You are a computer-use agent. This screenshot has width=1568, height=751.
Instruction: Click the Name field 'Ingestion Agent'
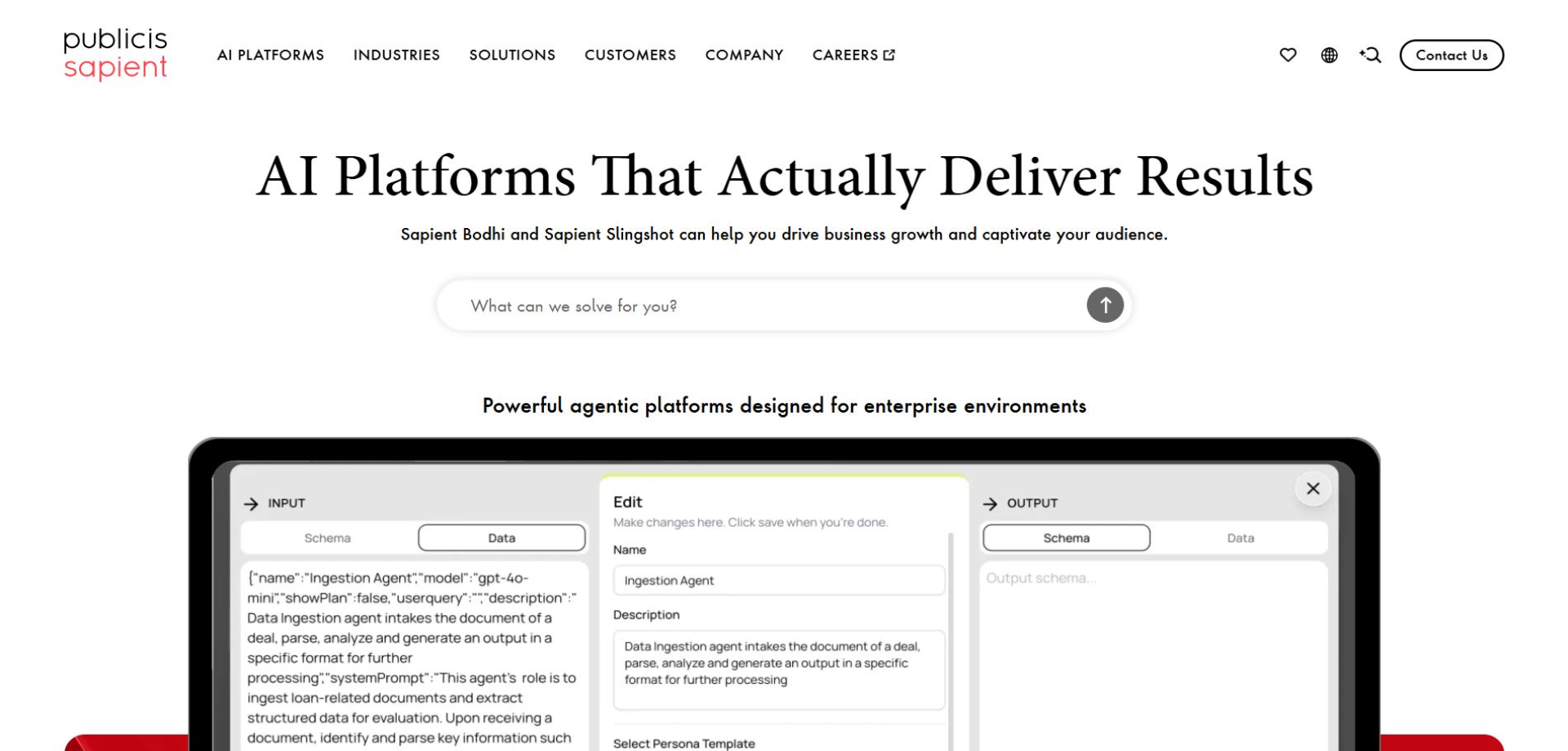(779, 580)
